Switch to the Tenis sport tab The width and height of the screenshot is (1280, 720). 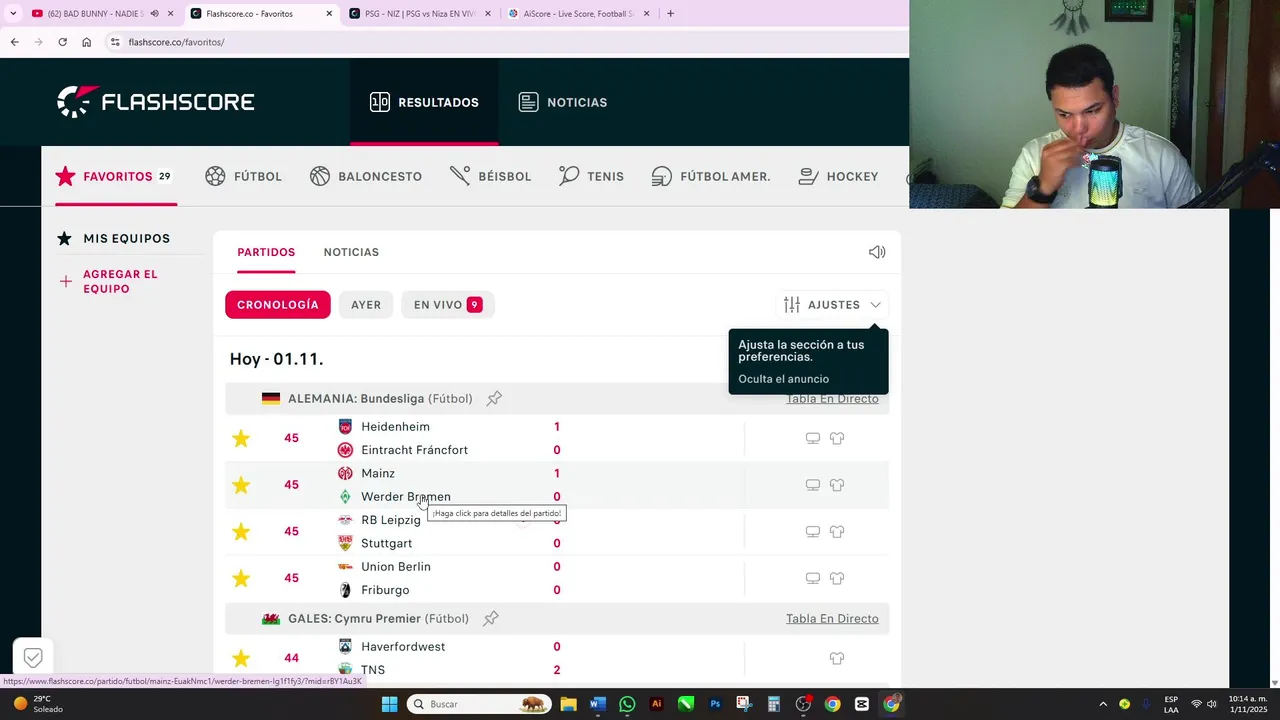click(592, 176)
